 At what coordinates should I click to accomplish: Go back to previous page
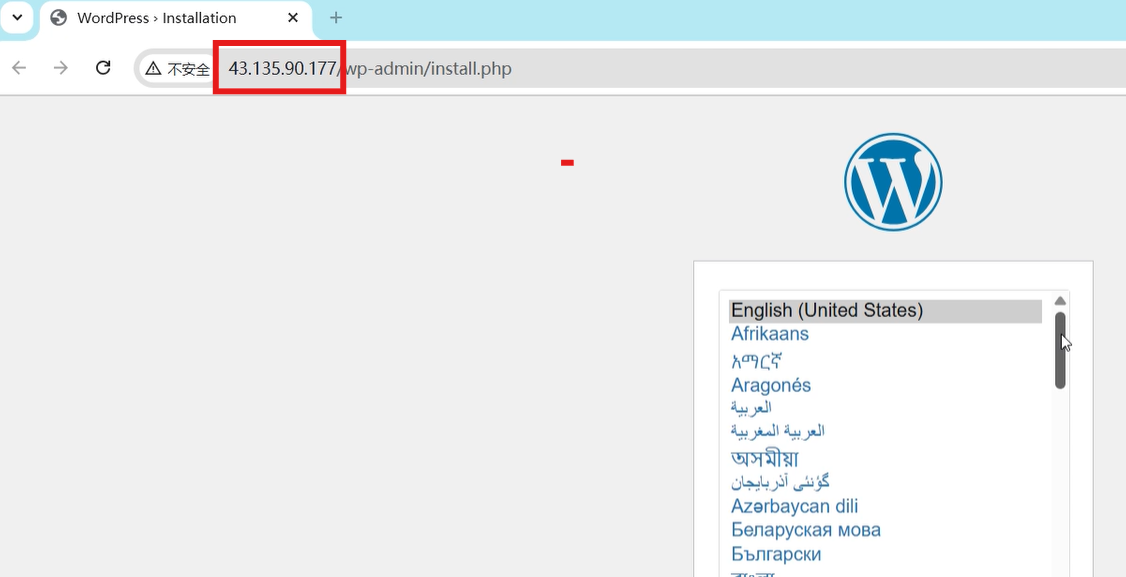click(x=19, y=68)
